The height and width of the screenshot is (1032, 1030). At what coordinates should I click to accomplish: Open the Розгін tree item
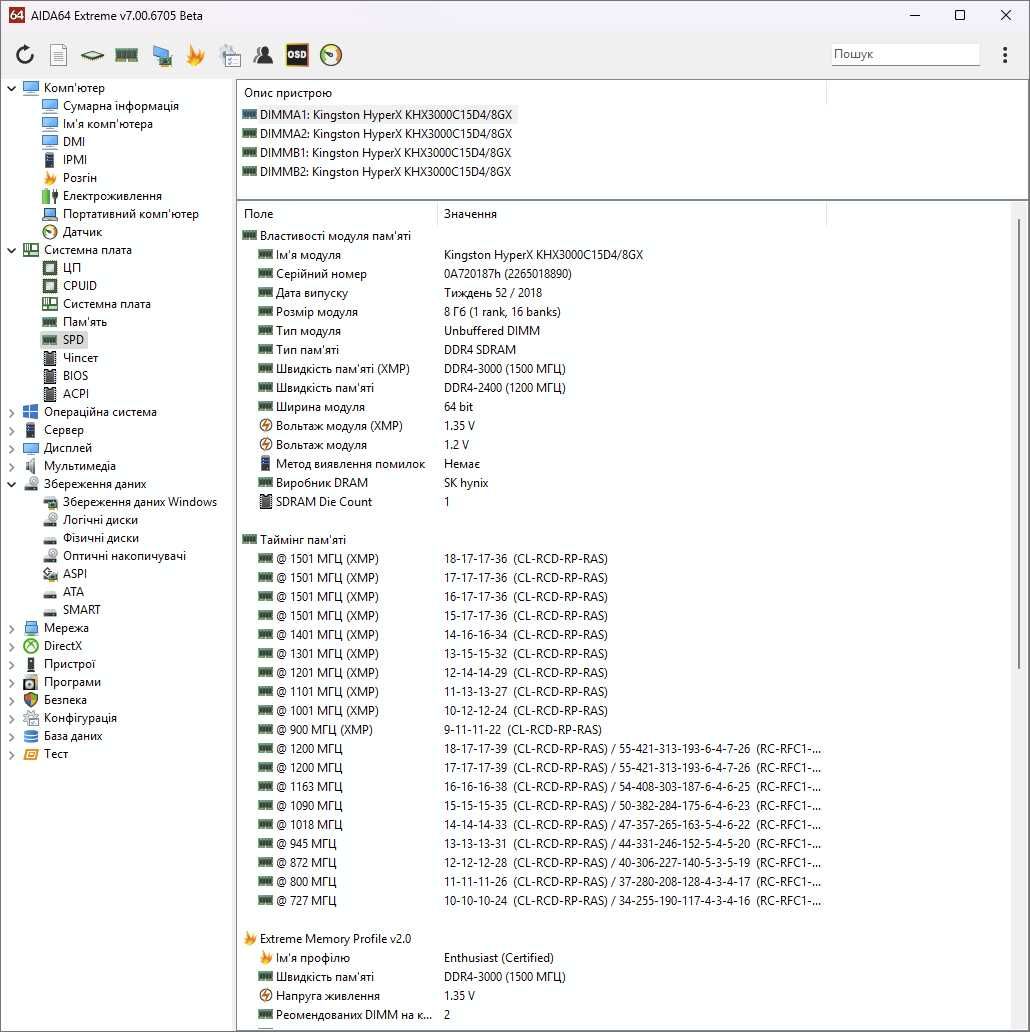click(x=80, y=178)
